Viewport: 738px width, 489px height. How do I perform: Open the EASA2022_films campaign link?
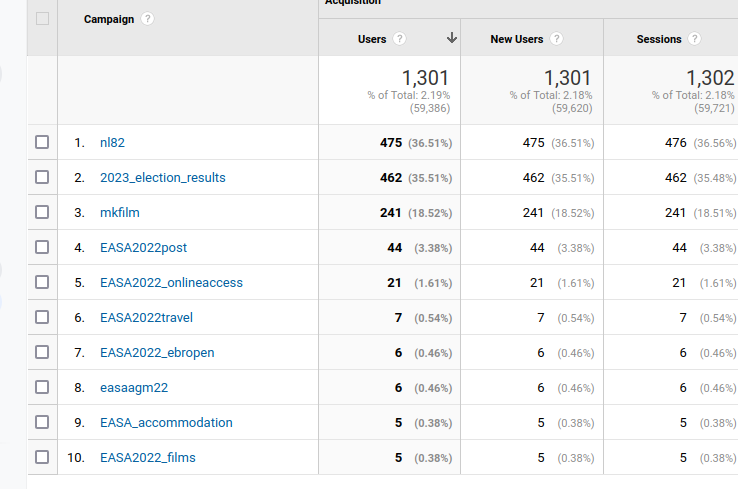pyautogui.click(x=148, y=457)
